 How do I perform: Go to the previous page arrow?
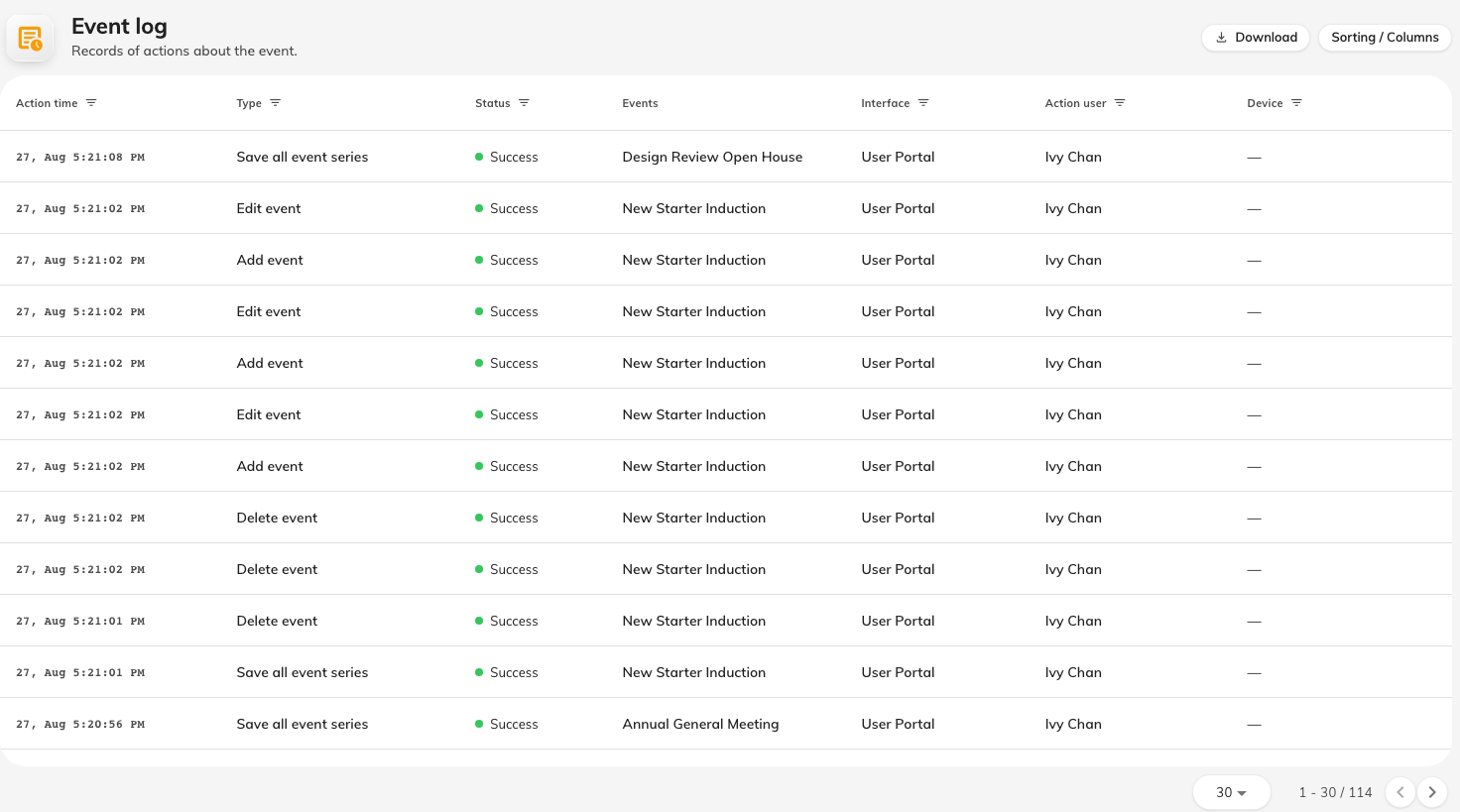[1400, 792]
